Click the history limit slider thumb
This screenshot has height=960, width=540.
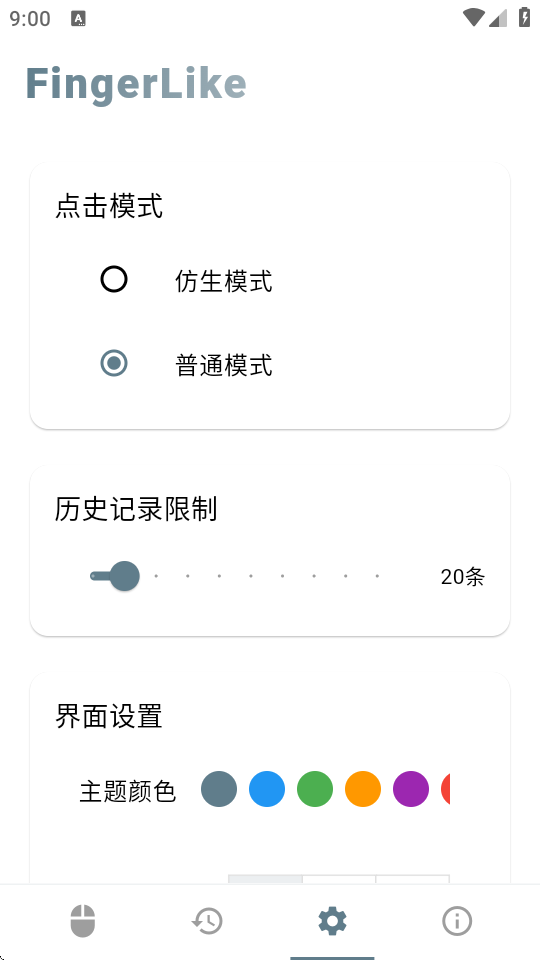coord(125,576)
